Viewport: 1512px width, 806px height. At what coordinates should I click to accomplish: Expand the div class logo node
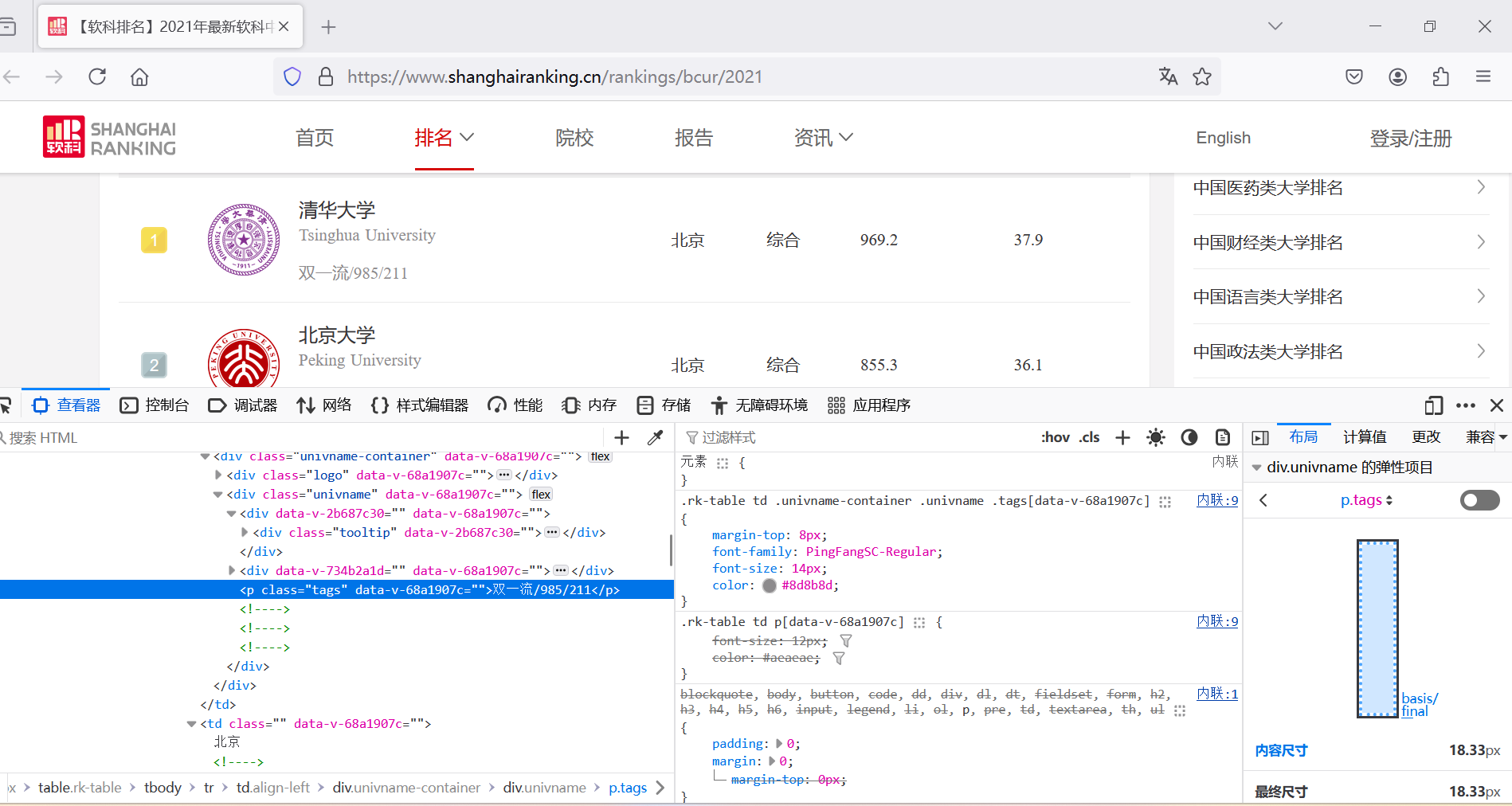click(x=218, y=475)
